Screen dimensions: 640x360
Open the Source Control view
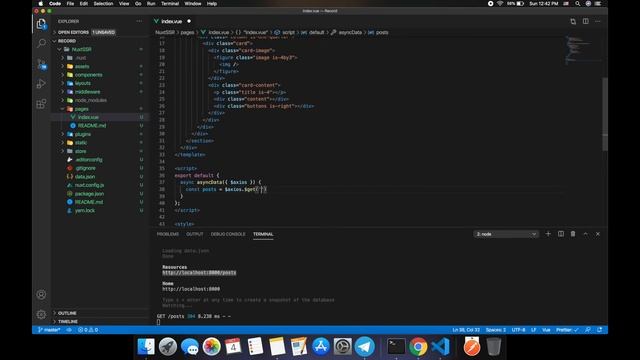(41, 64)
